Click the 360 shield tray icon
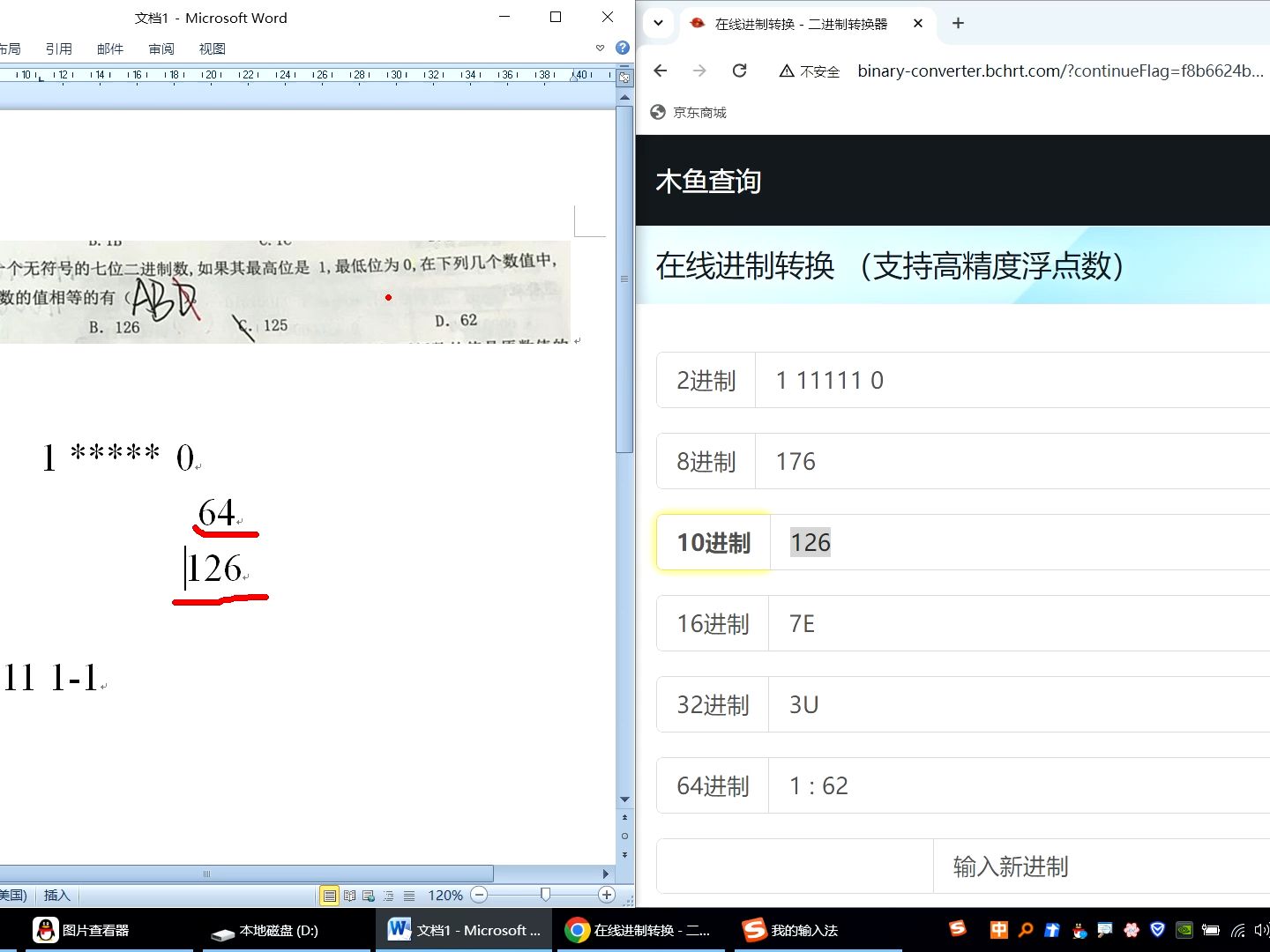The image size is (1270, 952). 1158,929
